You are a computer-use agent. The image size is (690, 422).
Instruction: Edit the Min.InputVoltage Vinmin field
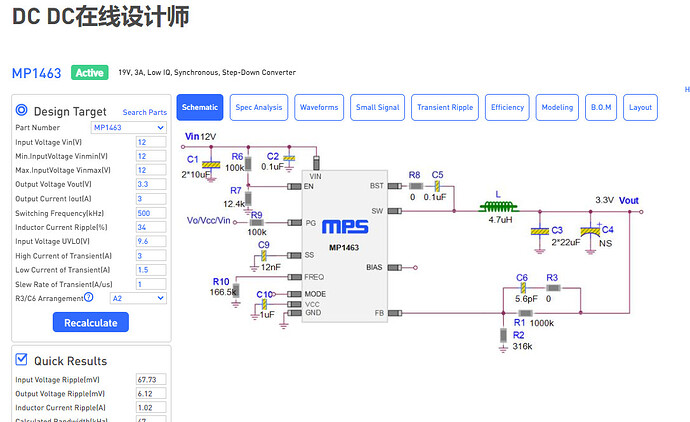coord(151,156)
